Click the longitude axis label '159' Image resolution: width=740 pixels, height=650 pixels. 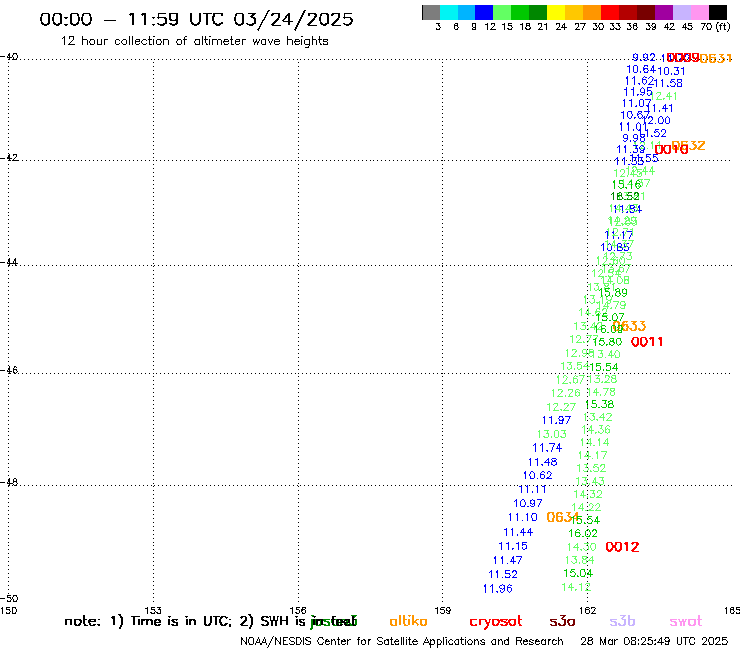(443, 610)
